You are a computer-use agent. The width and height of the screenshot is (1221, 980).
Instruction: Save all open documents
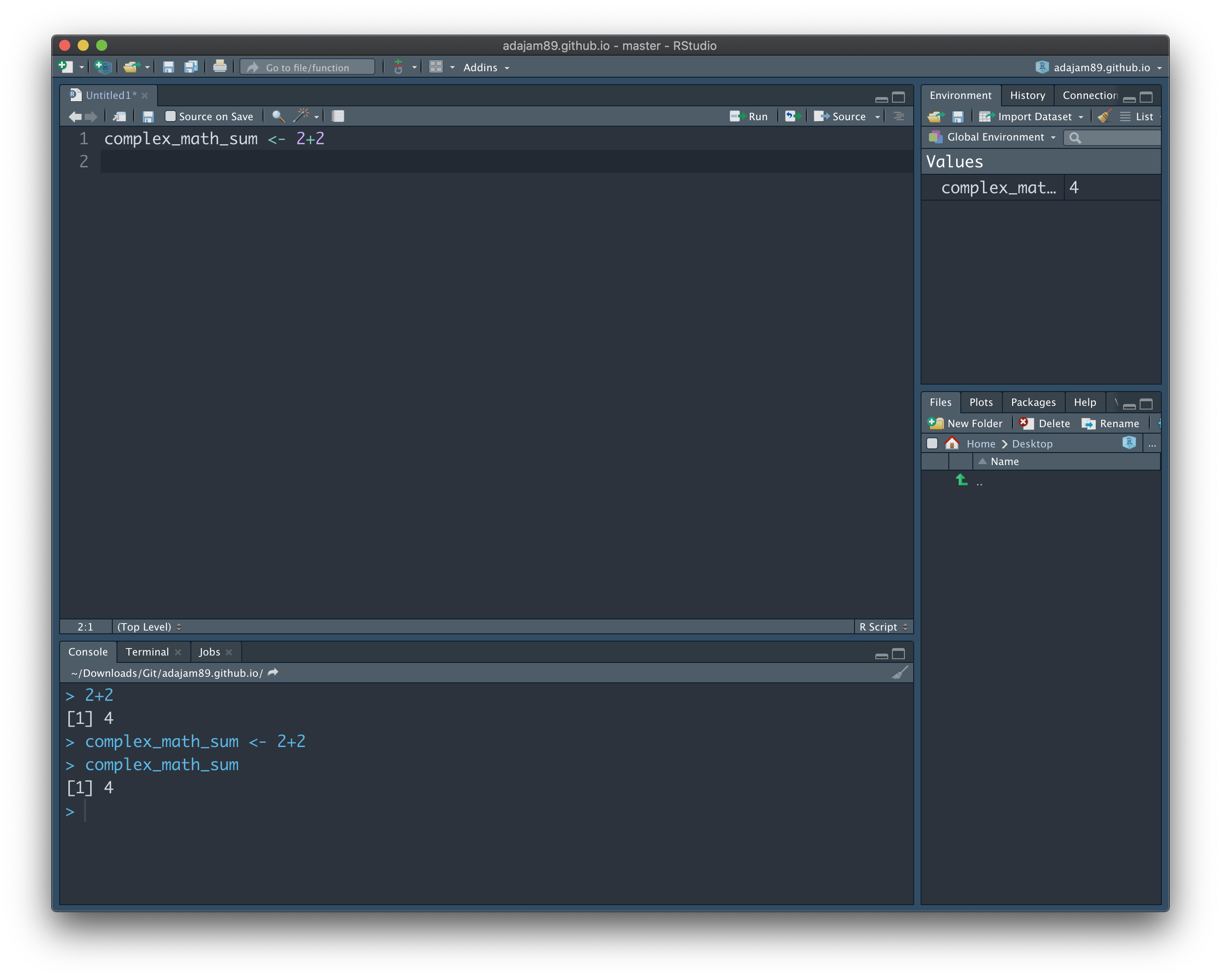pos(191,67)
